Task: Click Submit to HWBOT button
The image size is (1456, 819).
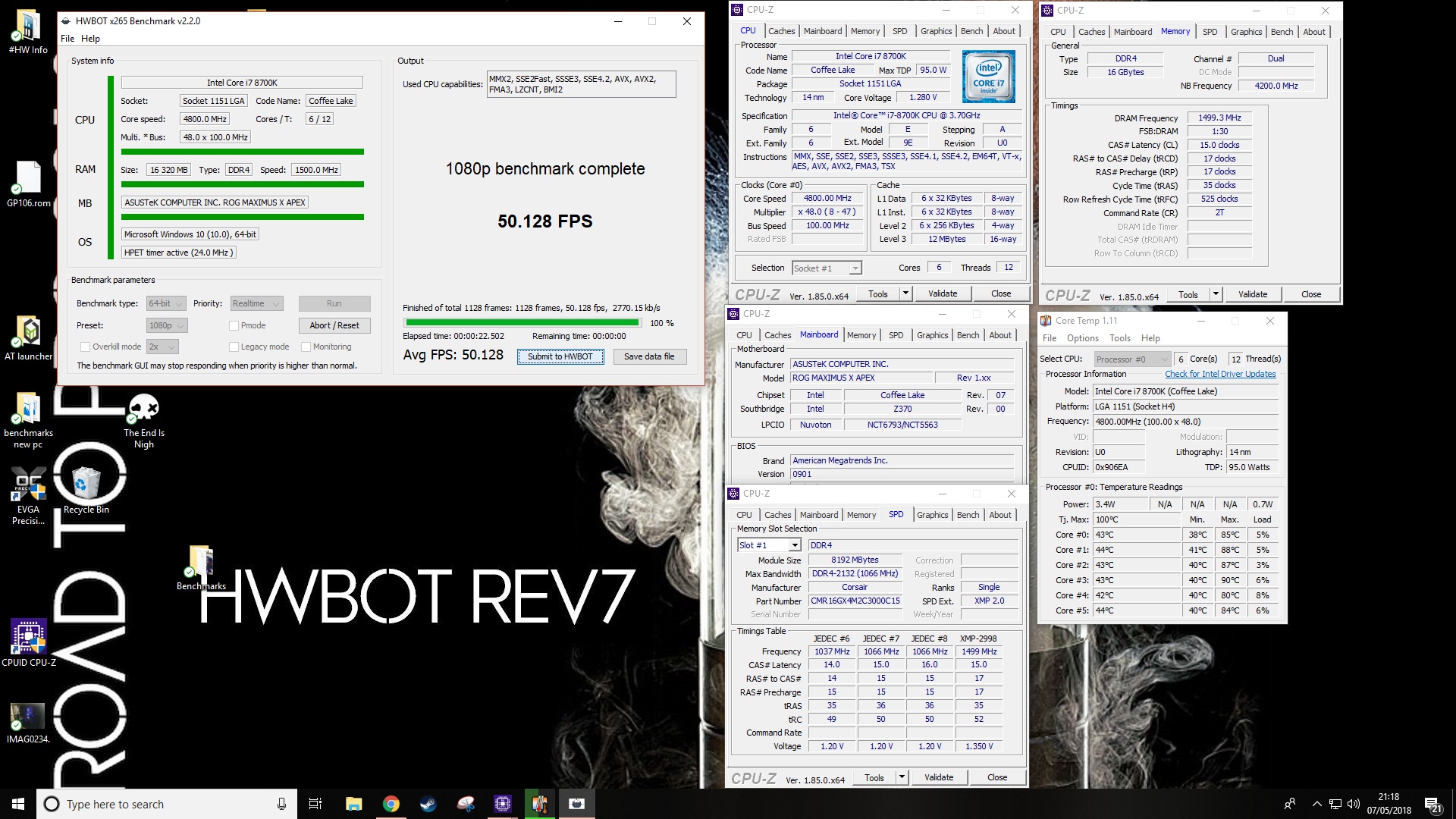Action: pos(560,356)
